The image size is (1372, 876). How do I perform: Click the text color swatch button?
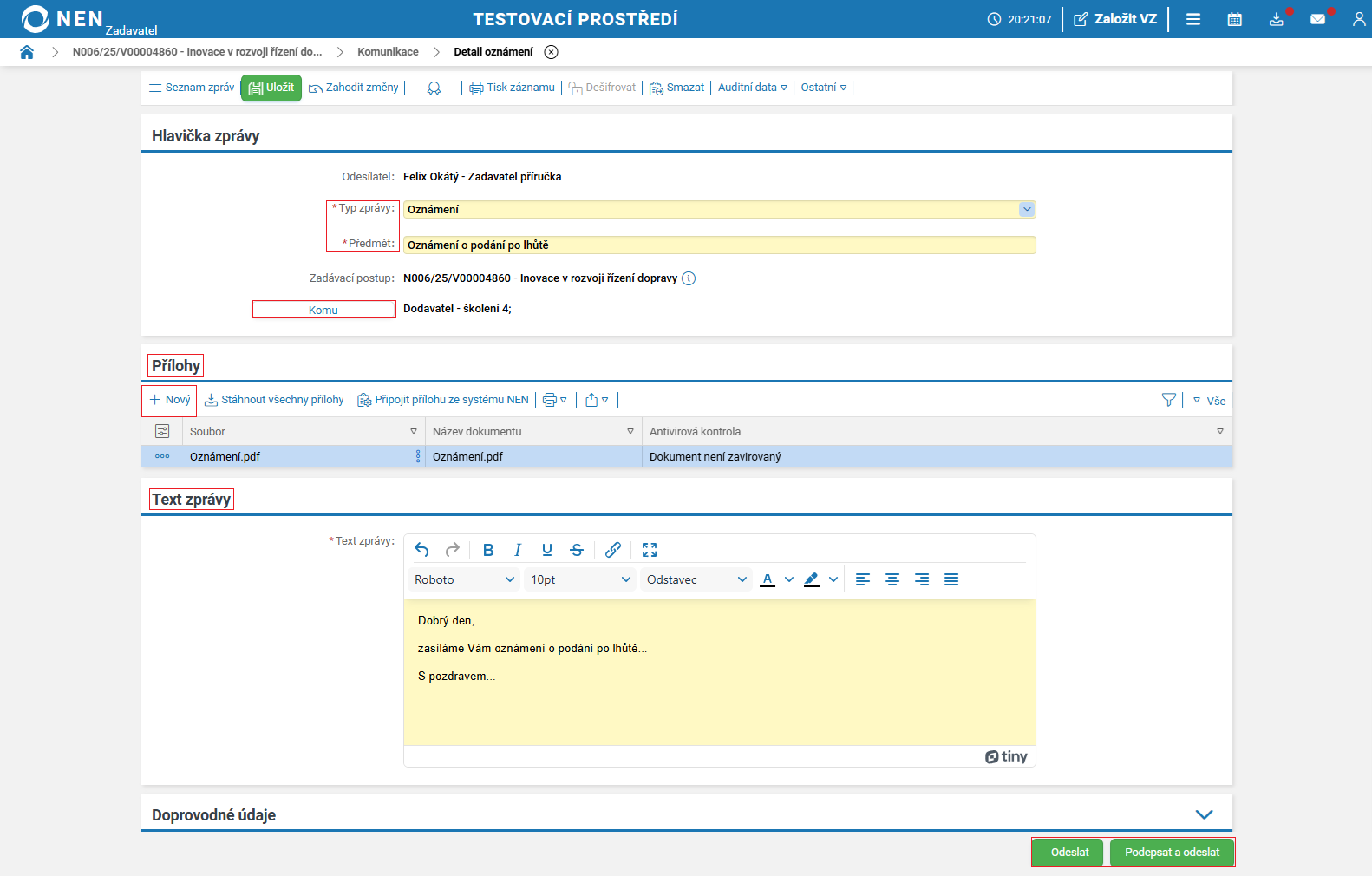[768, 579]
